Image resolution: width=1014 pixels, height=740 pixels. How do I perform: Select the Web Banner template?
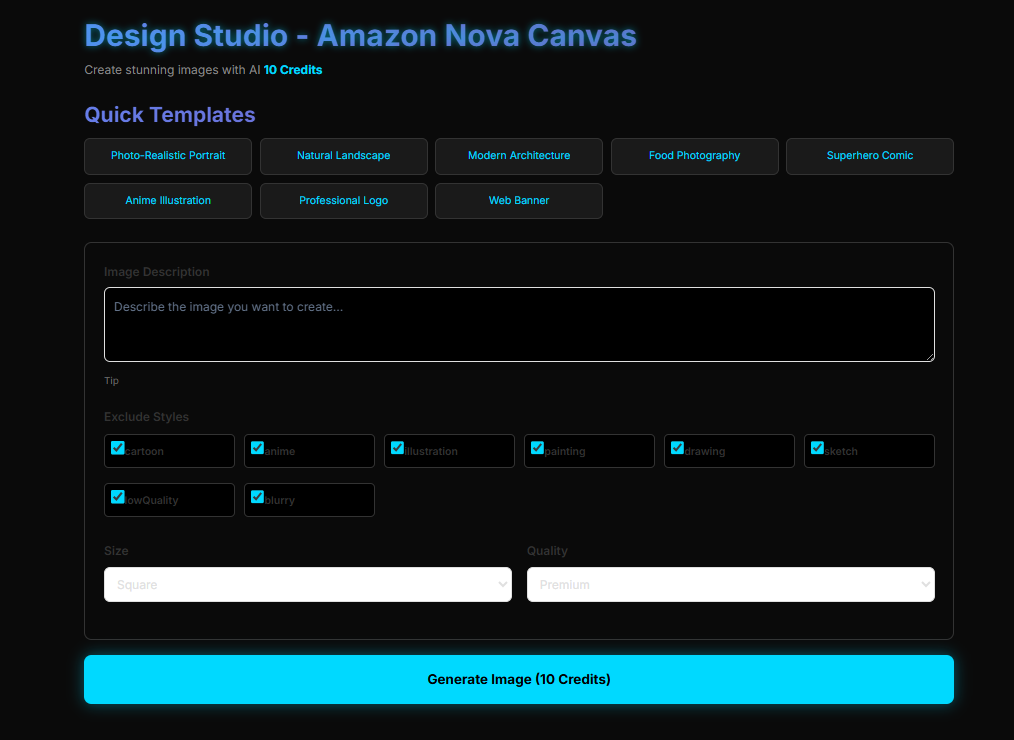[519, 201]
